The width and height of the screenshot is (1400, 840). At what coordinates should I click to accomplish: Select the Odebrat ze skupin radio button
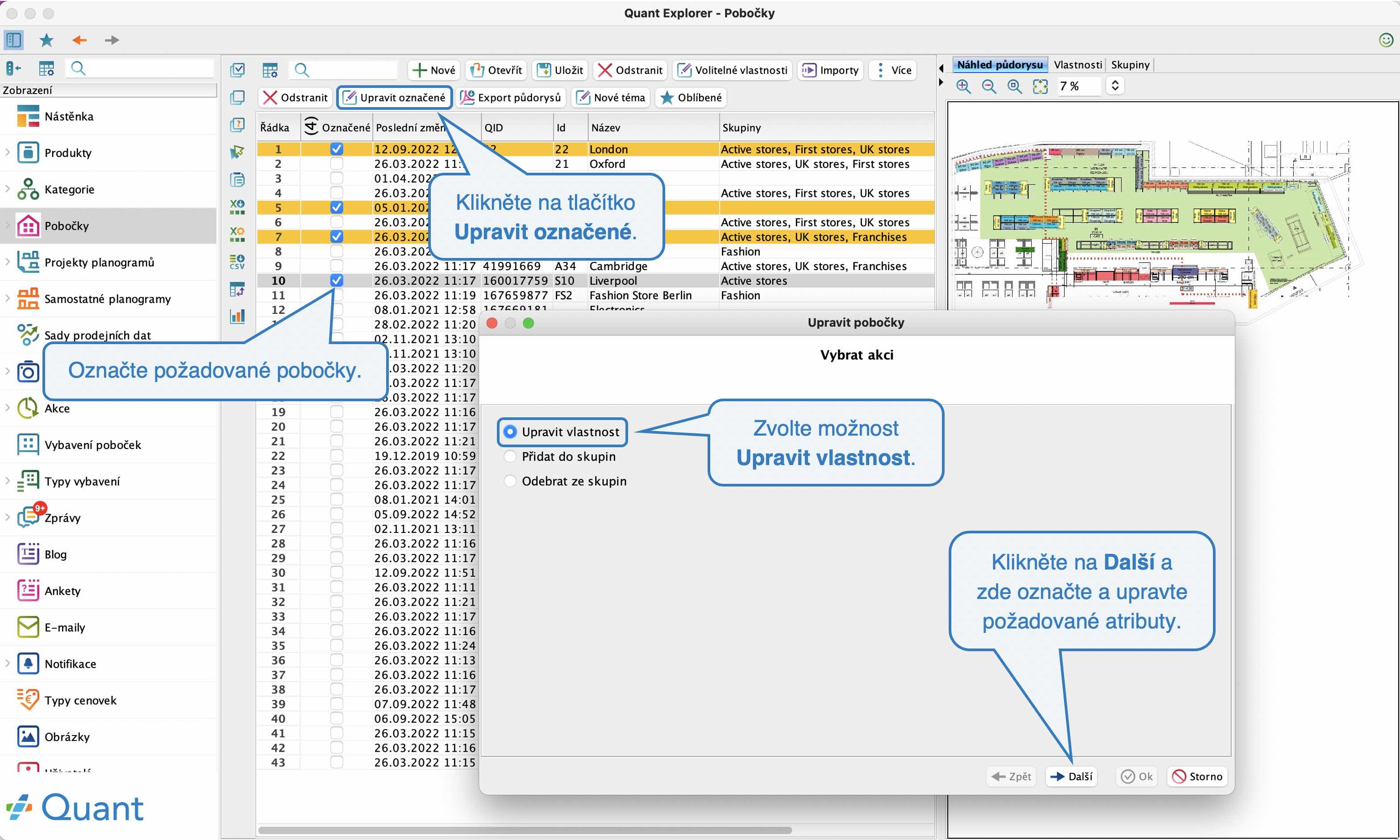click(510, 481)
